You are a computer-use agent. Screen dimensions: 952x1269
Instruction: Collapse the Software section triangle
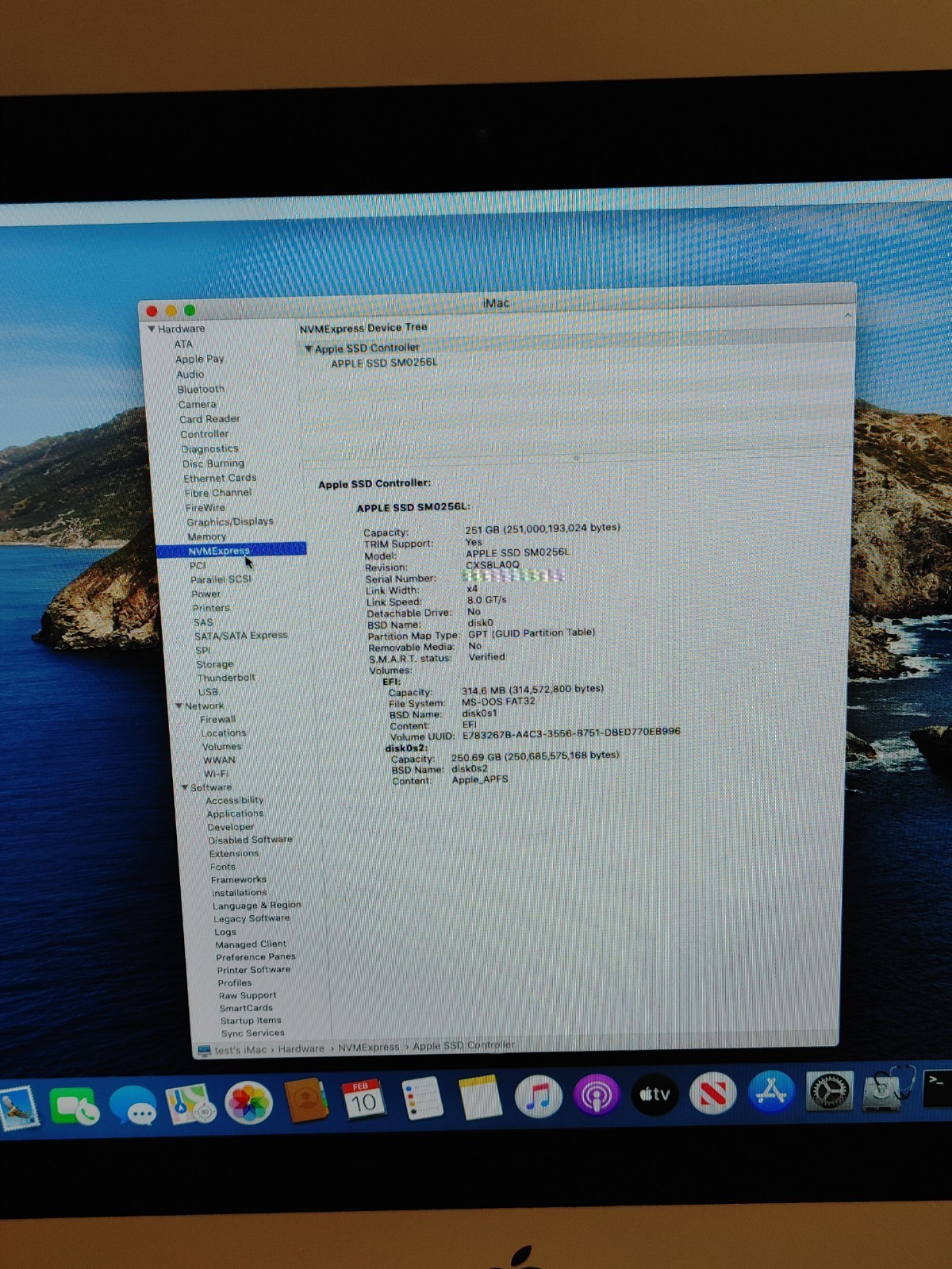[185, 787]
